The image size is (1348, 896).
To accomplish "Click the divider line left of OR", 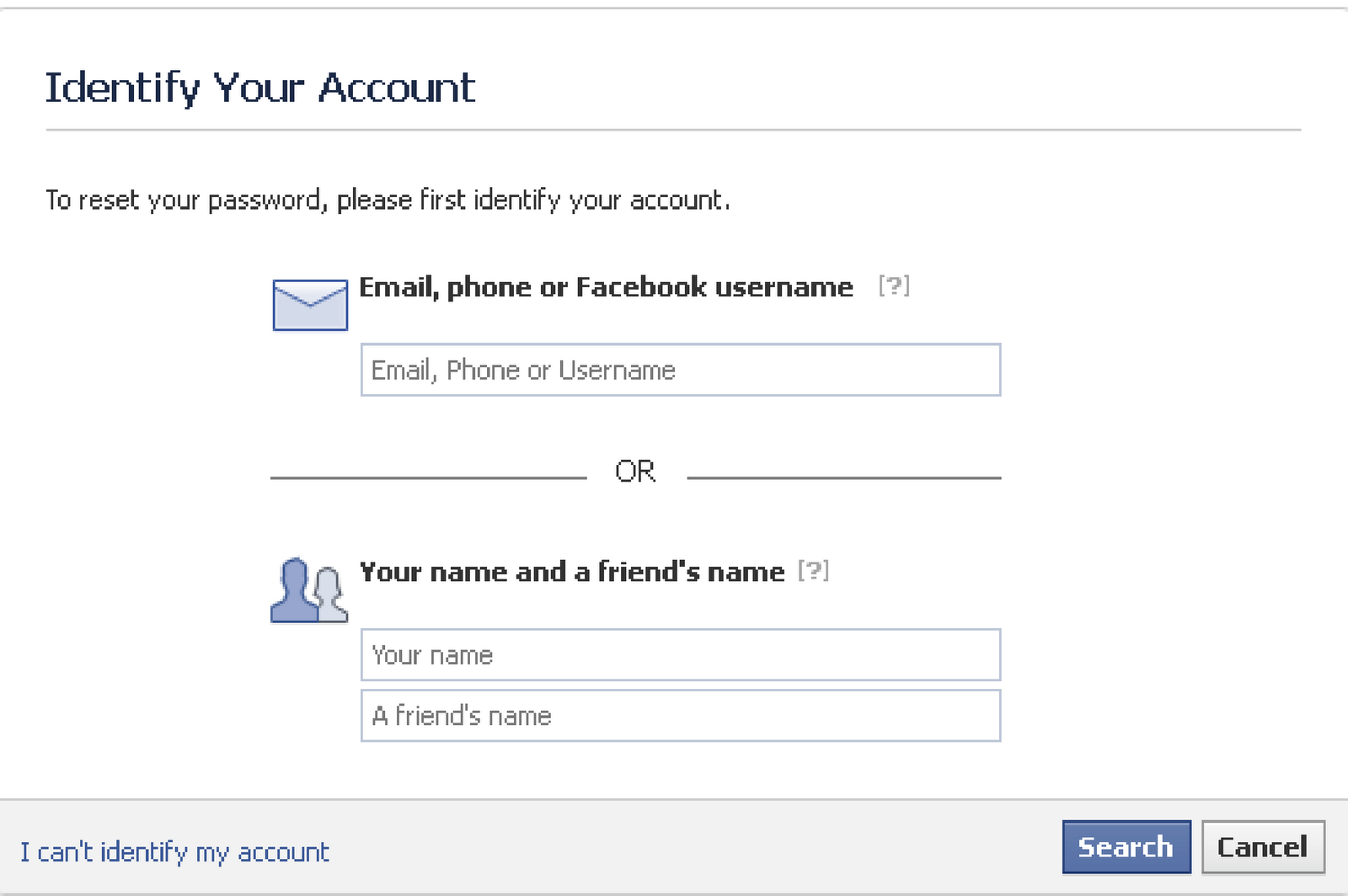I will click(429, 477).
